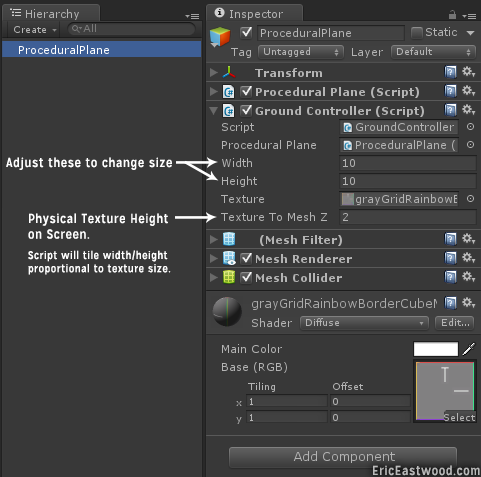Lock the Inspector panel with padlock
The width and height of the screenshot is (481, 477).
coord(452,15)
